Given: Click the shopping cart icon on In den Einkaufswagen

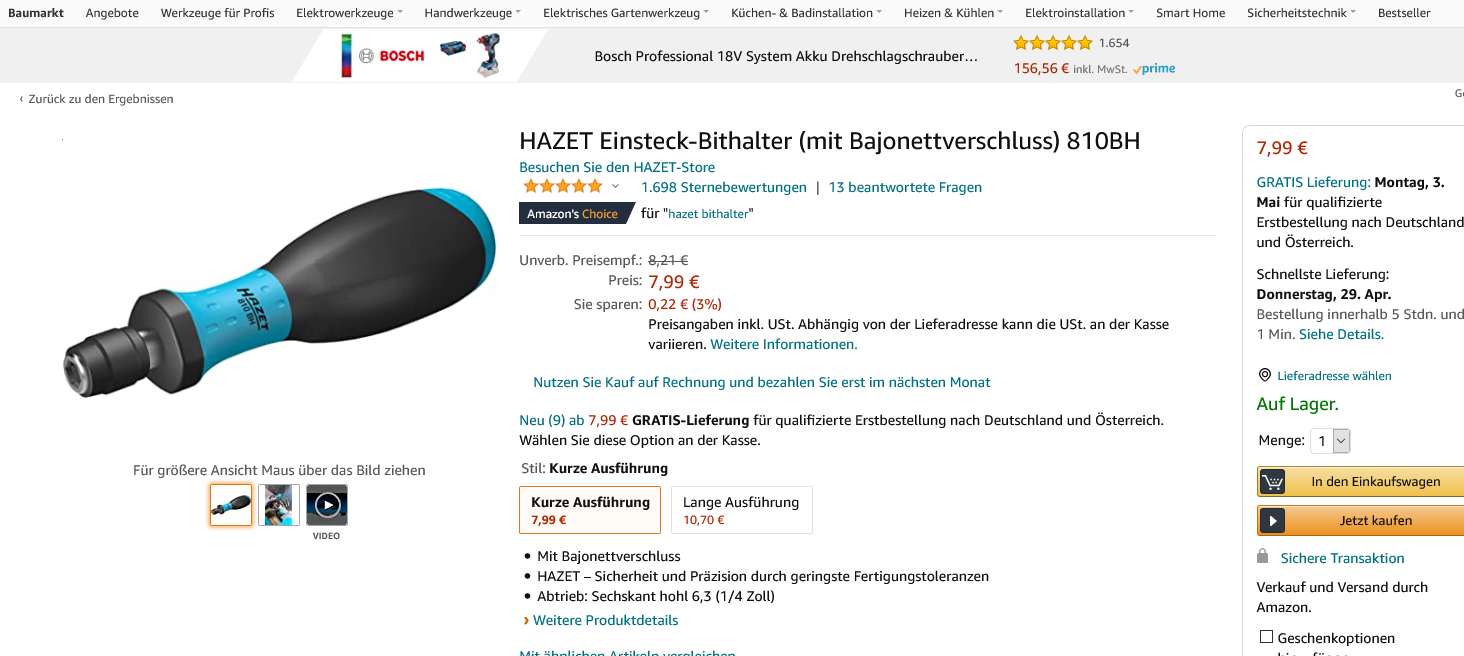Looking at the screenshot, I should 1272,482.
